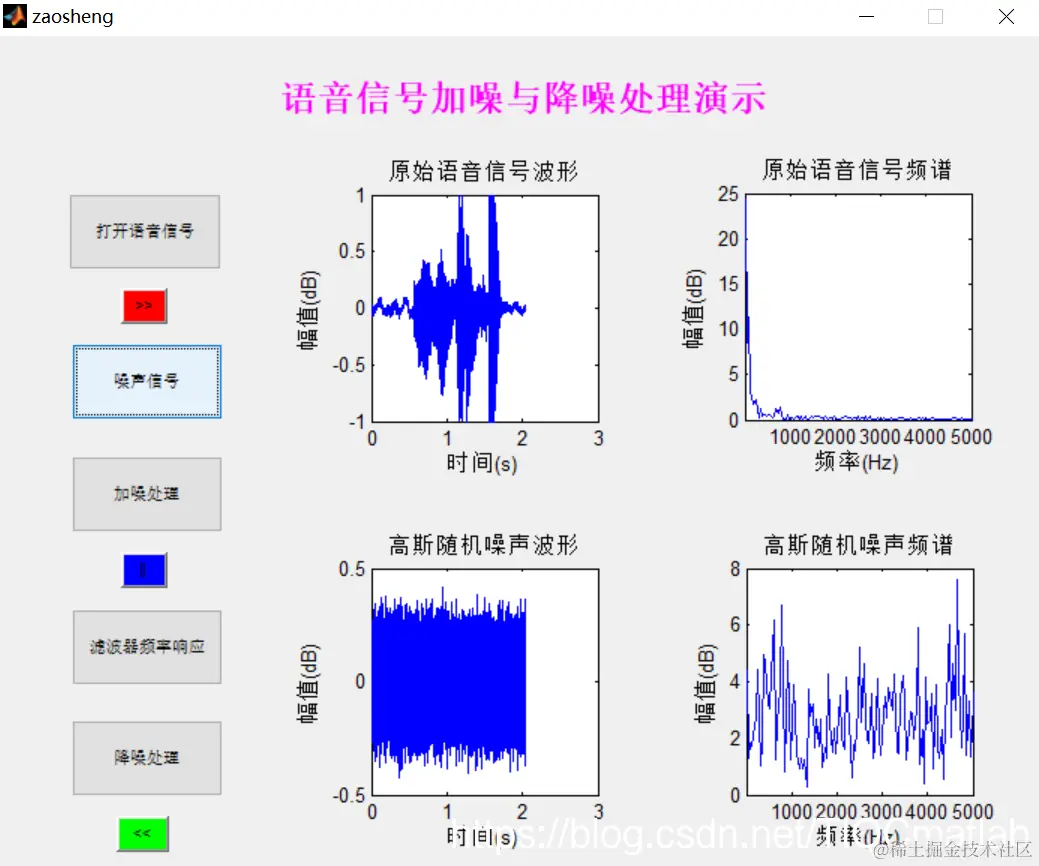Click the window title zaosheng
1039x866 pixels.
tap(73, 17)
